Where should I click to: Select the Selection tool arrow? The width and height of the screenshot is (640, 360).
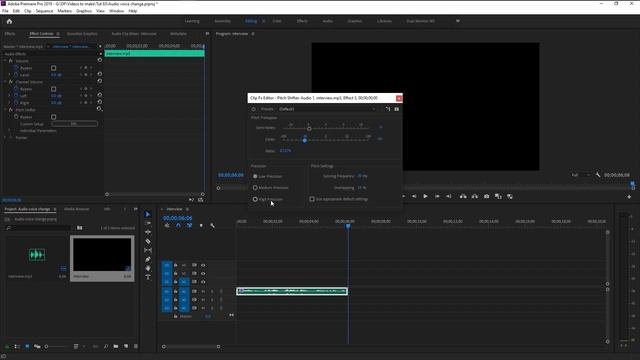click(x=148, y=214)
